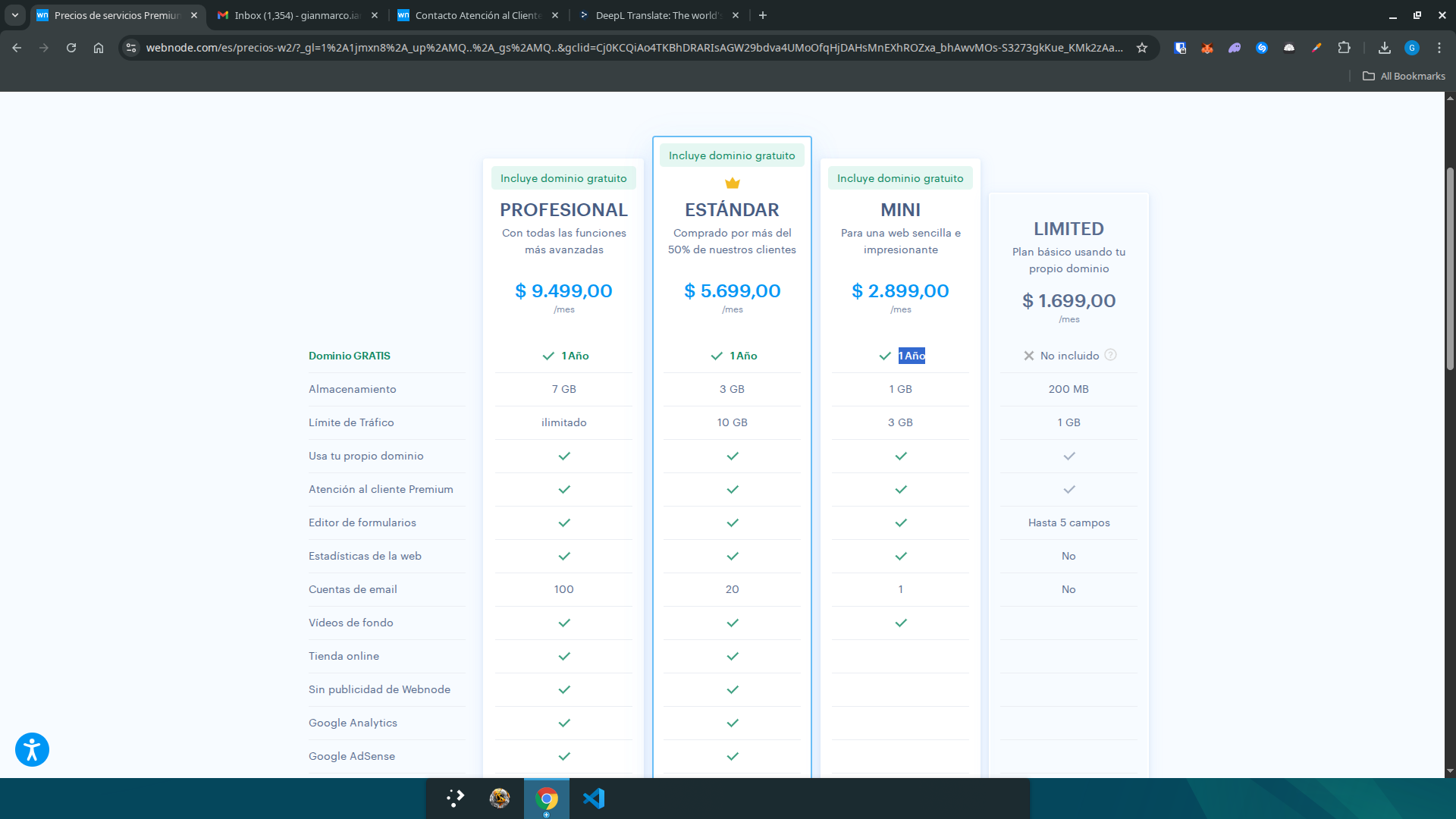The width and height of the screenshot is (1456, 819).
Task: Click the PROFESIONAL plan price $ 9.499,00
Action: point(563,291)
